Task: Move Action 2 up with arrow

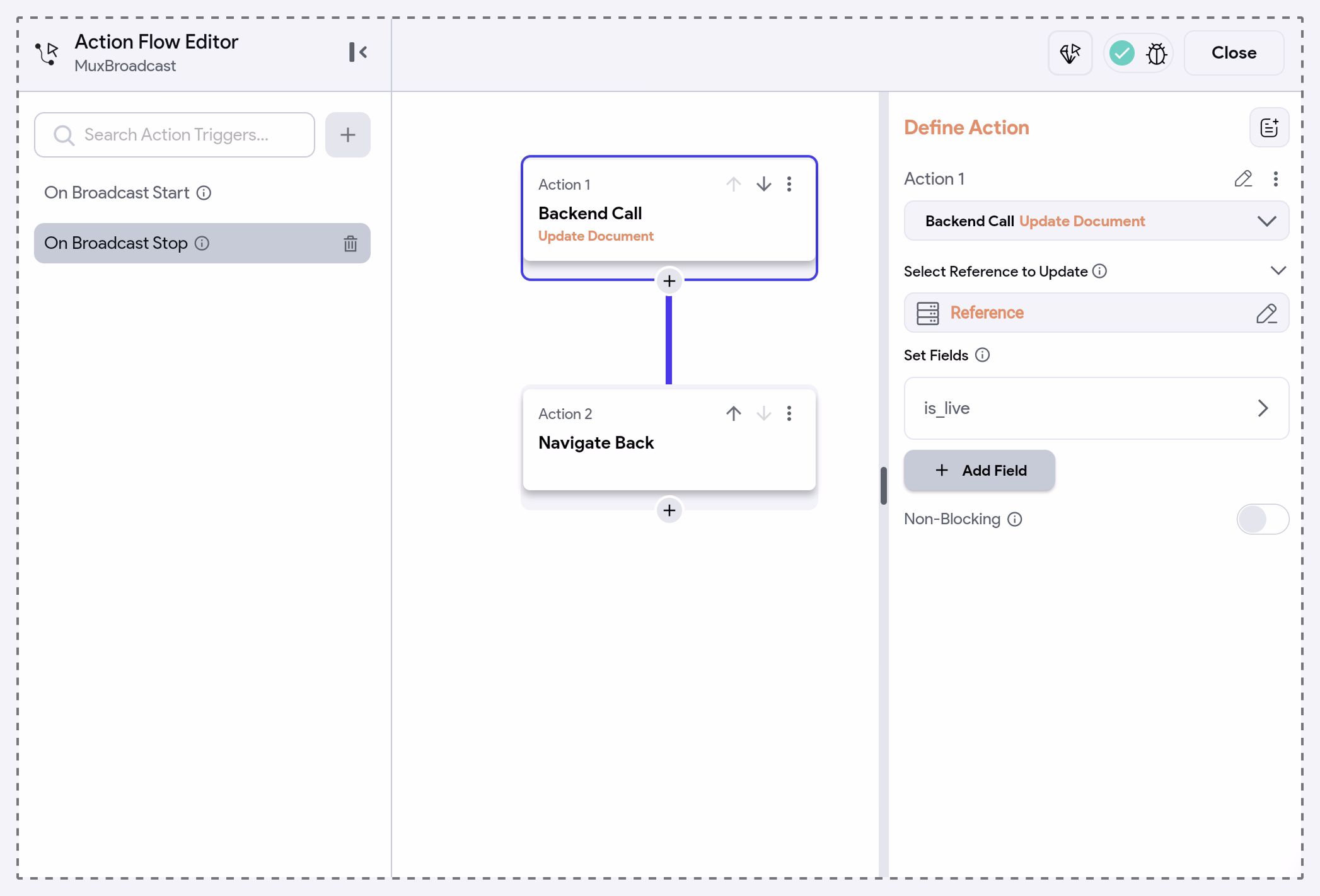Action: (733, 413)
